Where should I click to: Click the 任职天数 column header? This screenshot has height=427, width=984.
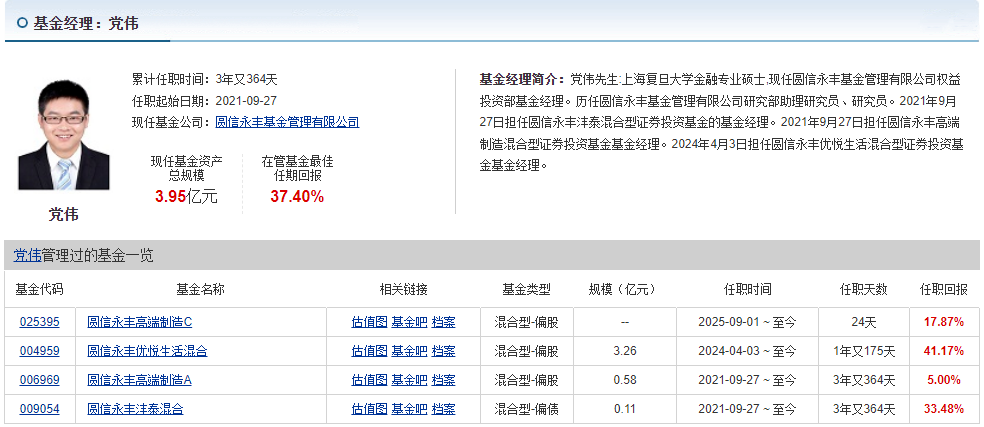tap(864, 289)
